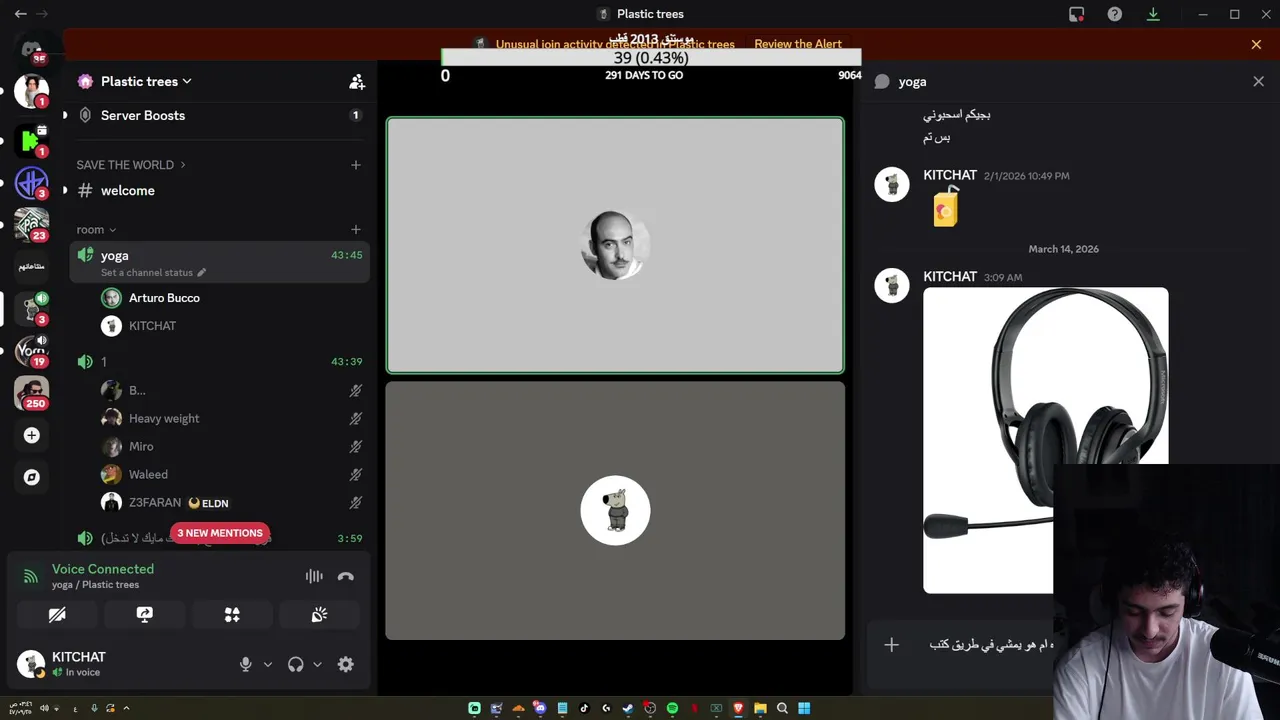The height and width of the screenshot is (720, 1280).
Task: Open the welcome text channel
Action: [x=218, y=190]
